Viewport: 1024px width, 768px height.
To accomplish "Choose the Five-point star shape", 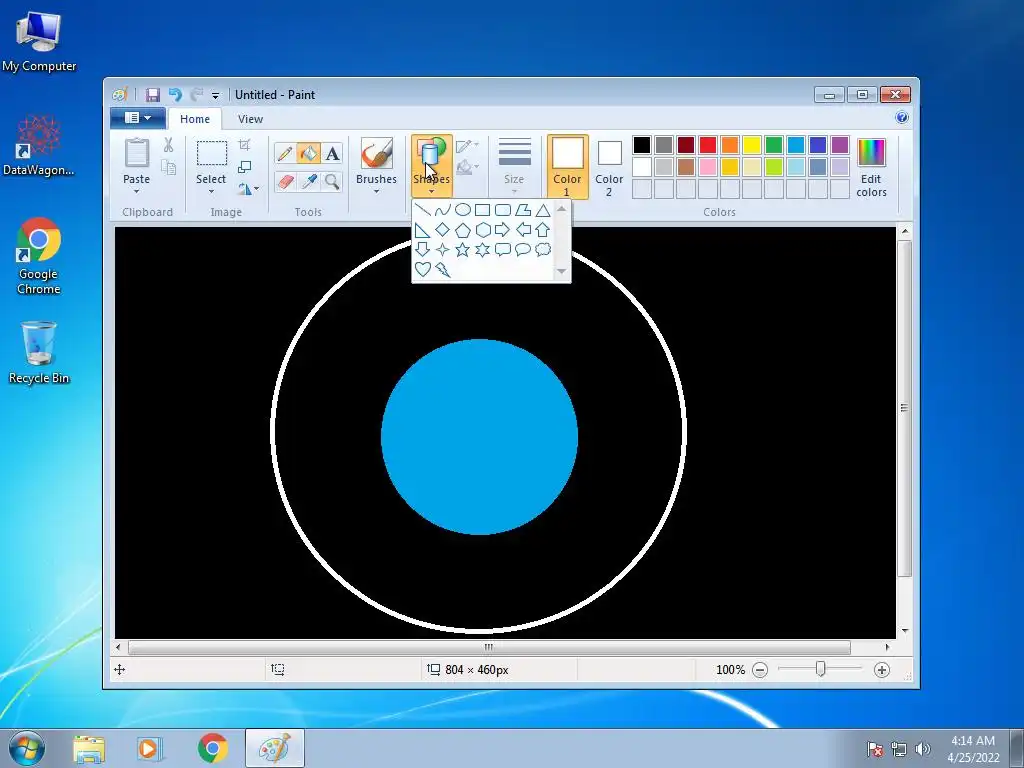I will coord(462,249).
